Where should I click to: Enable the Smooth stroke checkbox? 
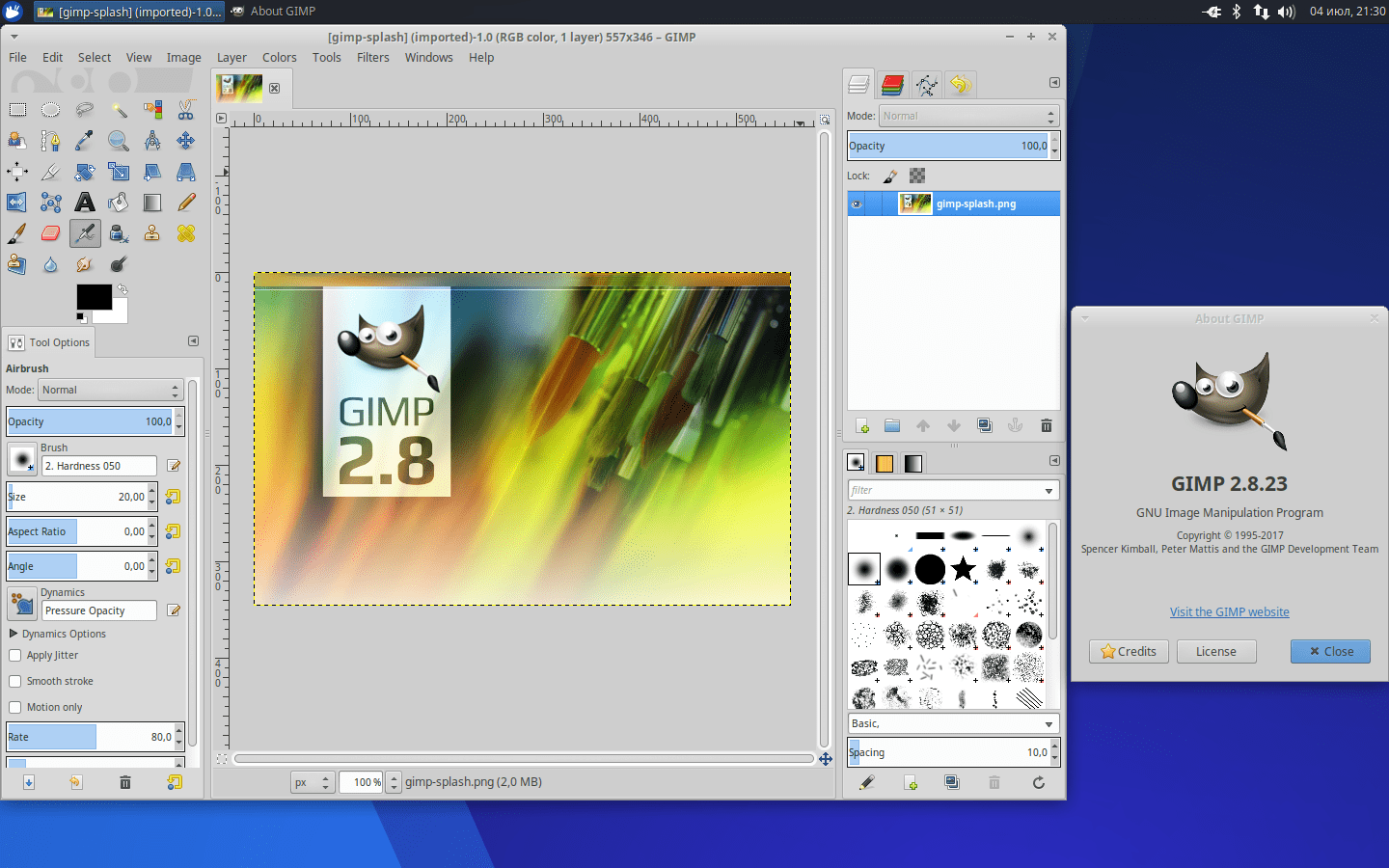15,681
